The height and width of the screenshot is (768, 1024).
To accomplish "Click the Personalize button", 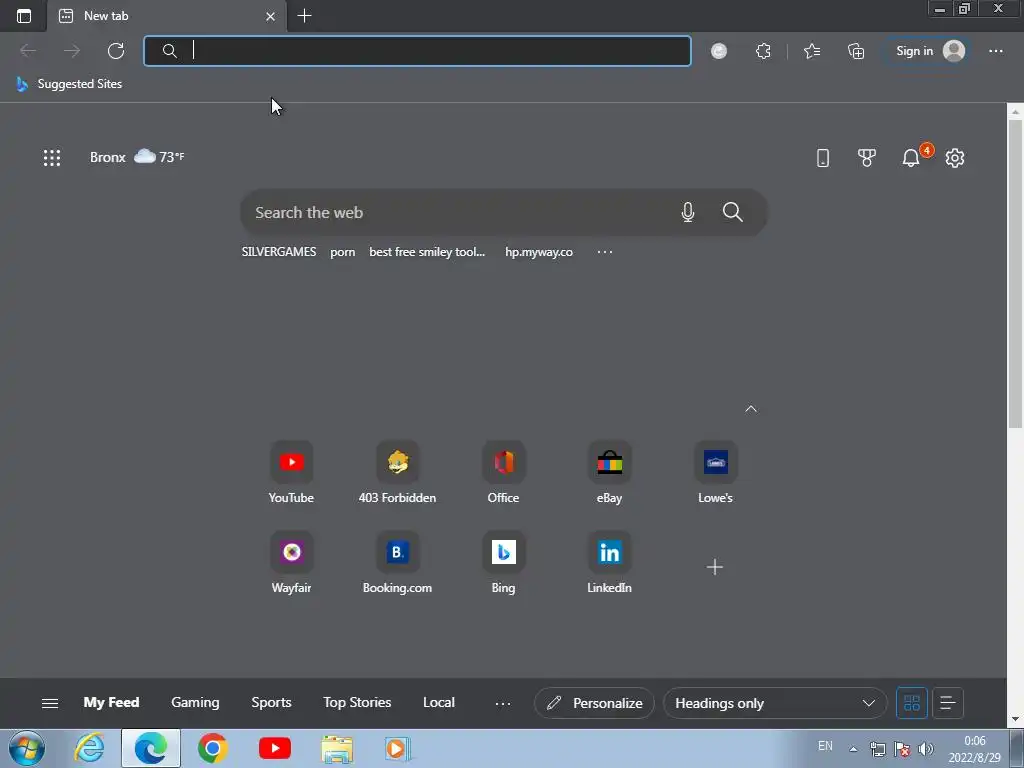I will click(594, 703).
